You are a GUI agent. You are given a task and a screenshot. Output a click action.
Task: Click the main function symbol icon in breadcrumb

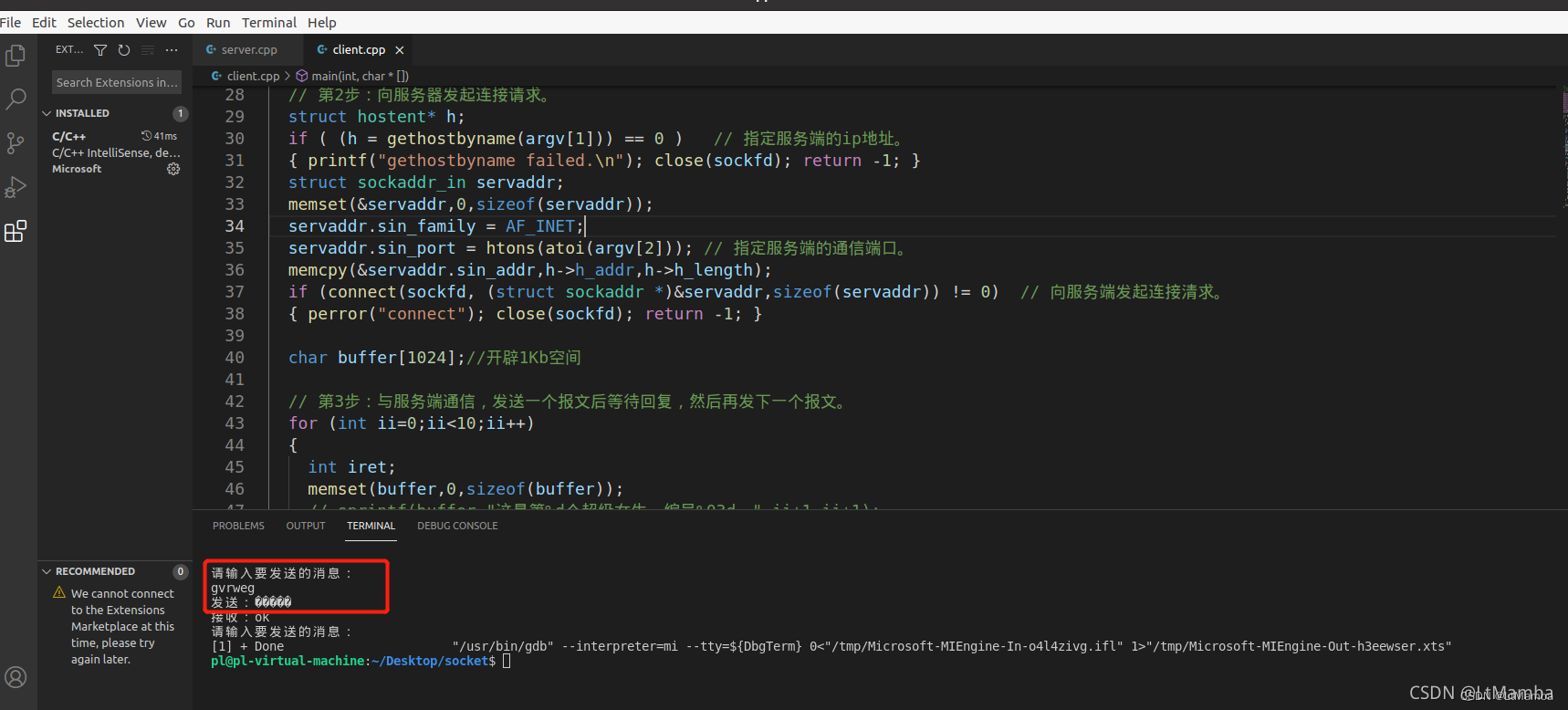302,76
